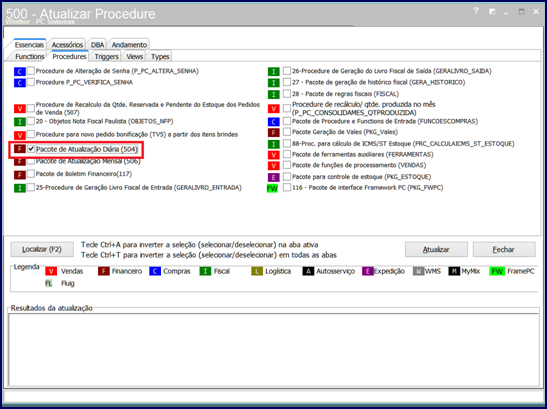Click the blue C icon beside Procedure de Alteração de Senha

coord(20,72)
